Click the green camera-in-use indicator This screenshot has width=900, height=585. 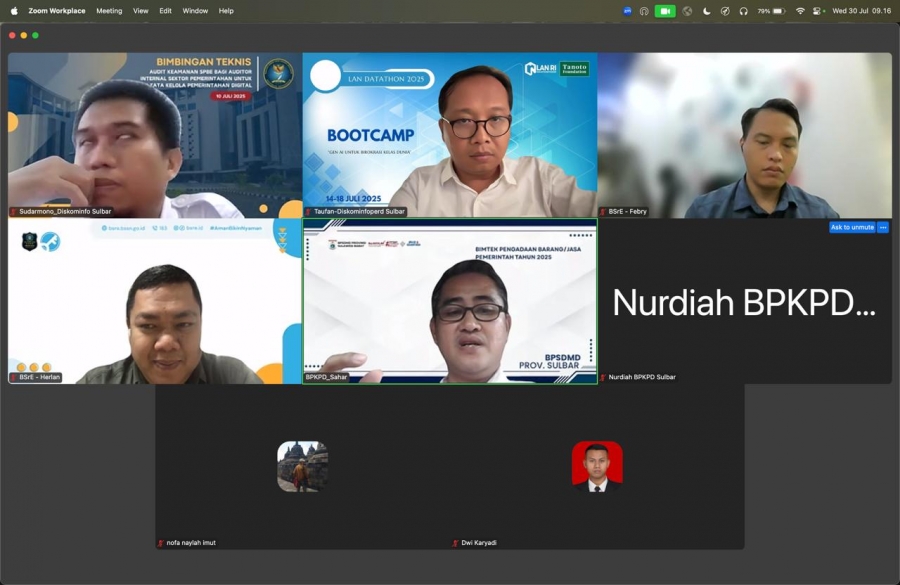(x=665, y=11)
